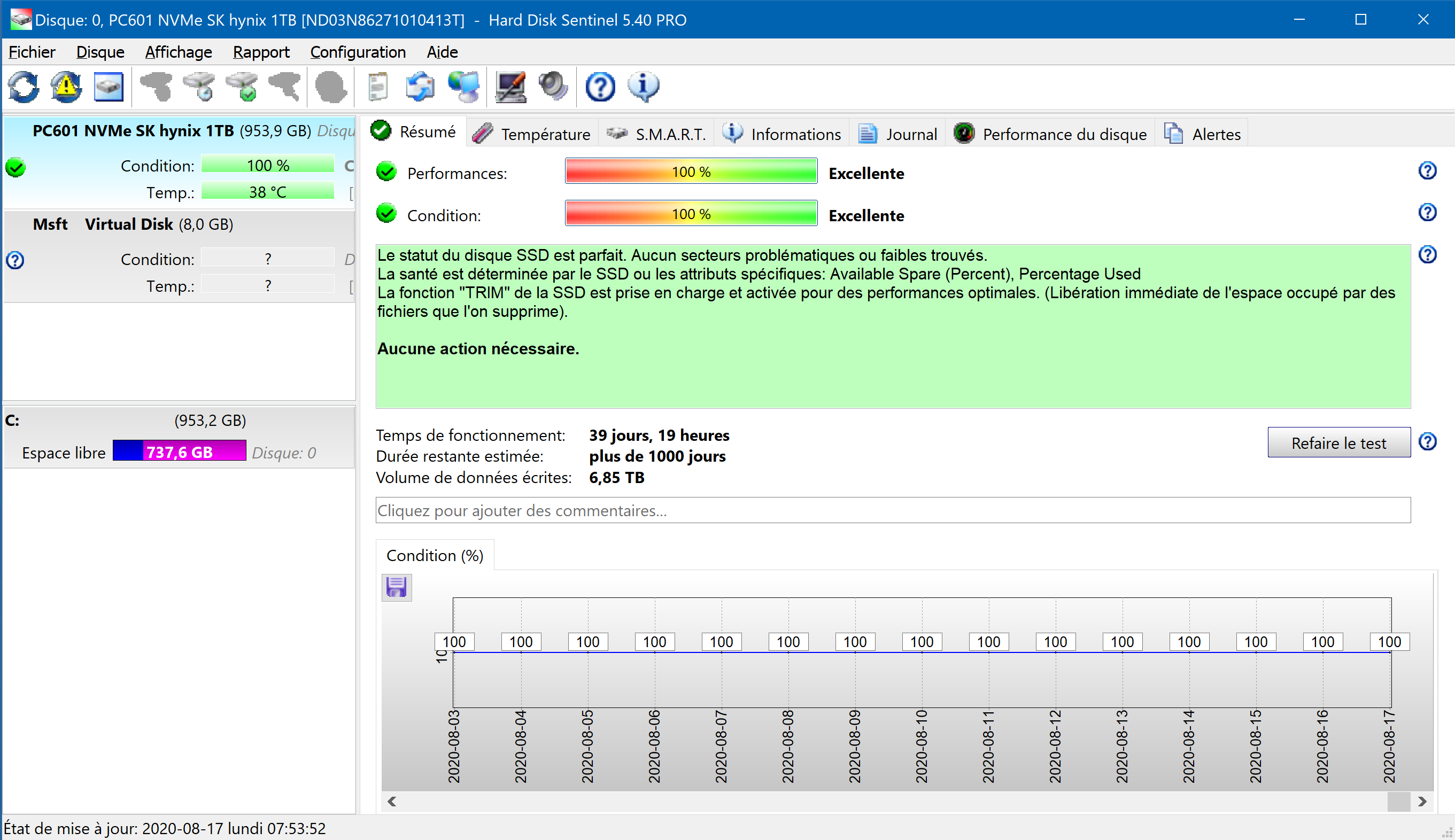
Task: Select the PC601 NVMe SK hynix 1TB disk
Action: [179, 161]
